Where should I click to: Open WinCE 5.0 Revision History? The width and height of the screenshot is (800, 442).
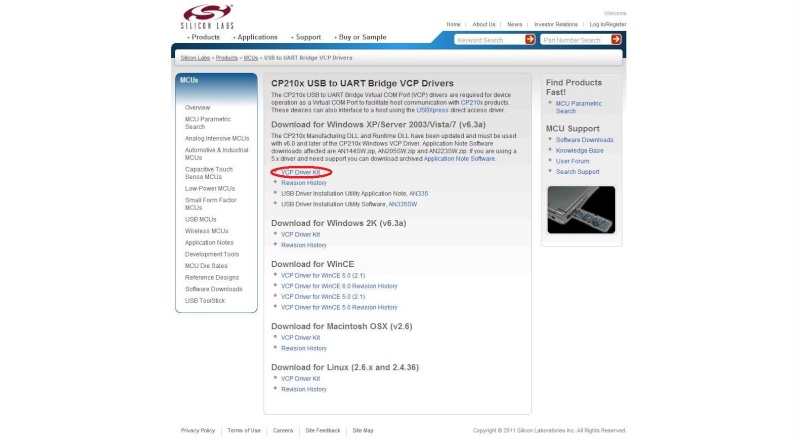pyautogui.click(x=339, y=308)
